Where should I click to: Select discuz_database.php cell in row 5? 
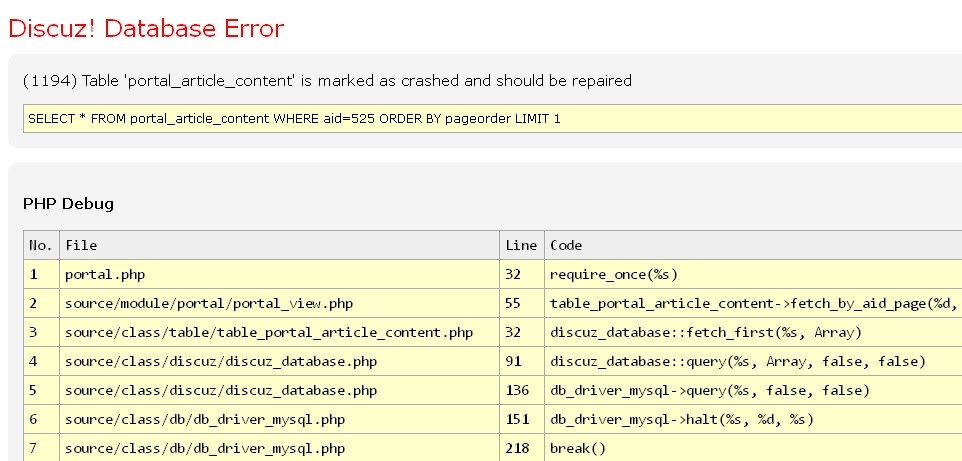pyautogui.click(x=280, y=390)
